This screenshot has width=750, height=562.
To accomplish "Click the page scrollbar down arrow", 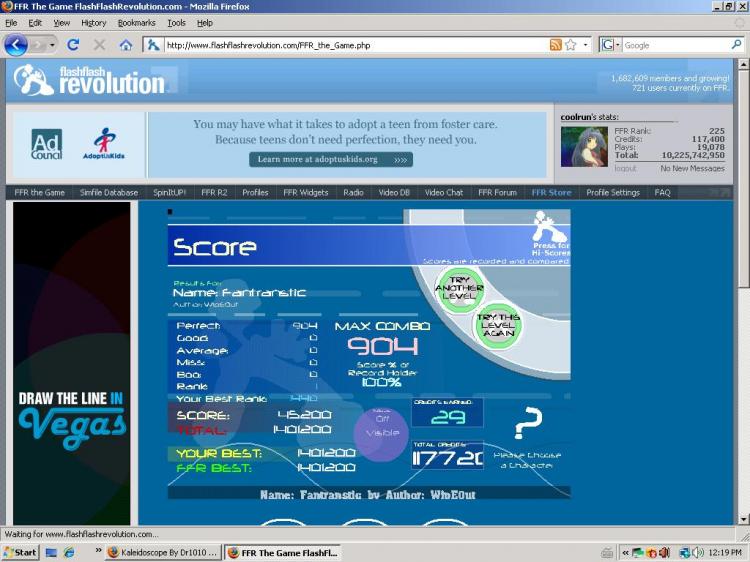I will 743,519.
